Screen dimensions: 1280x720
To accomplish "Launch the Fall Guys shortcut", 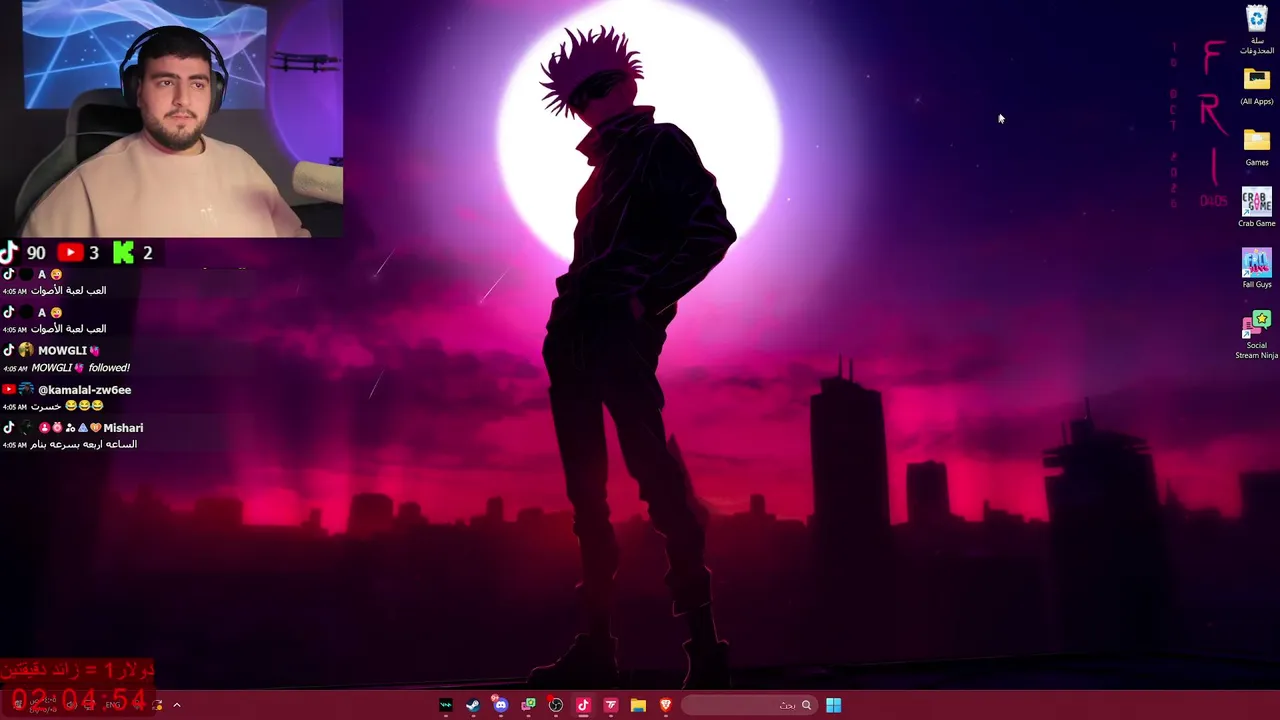I will coord(1257,269).
